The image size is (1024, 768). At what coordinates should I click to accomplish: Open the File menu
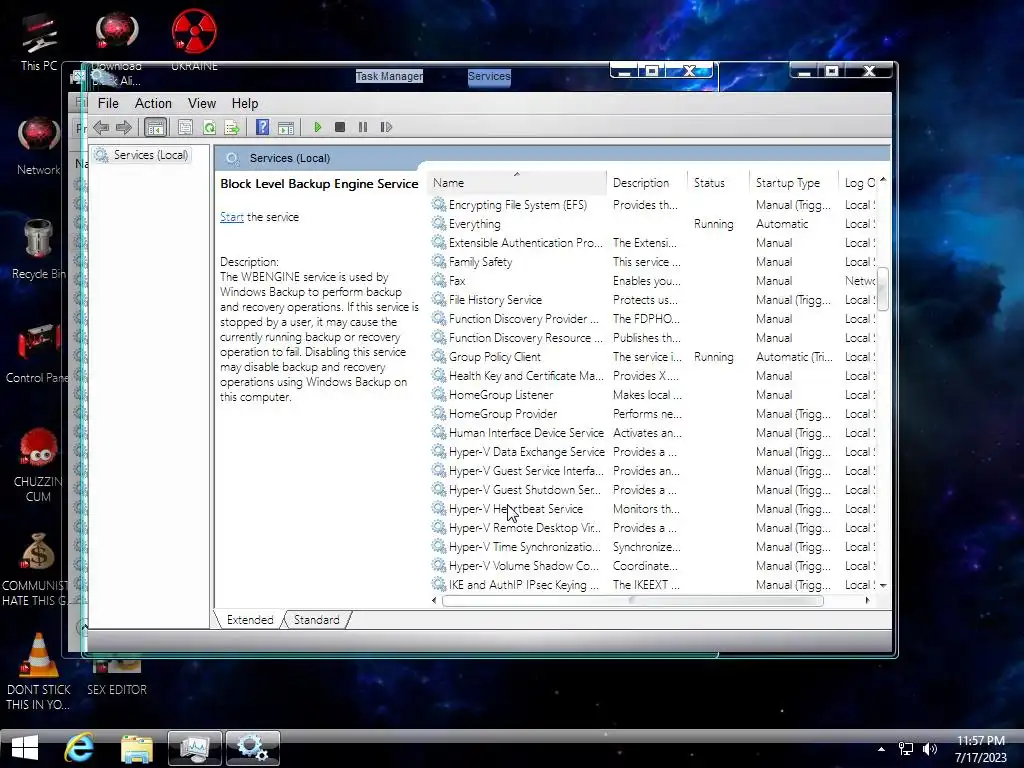point(108,103)
